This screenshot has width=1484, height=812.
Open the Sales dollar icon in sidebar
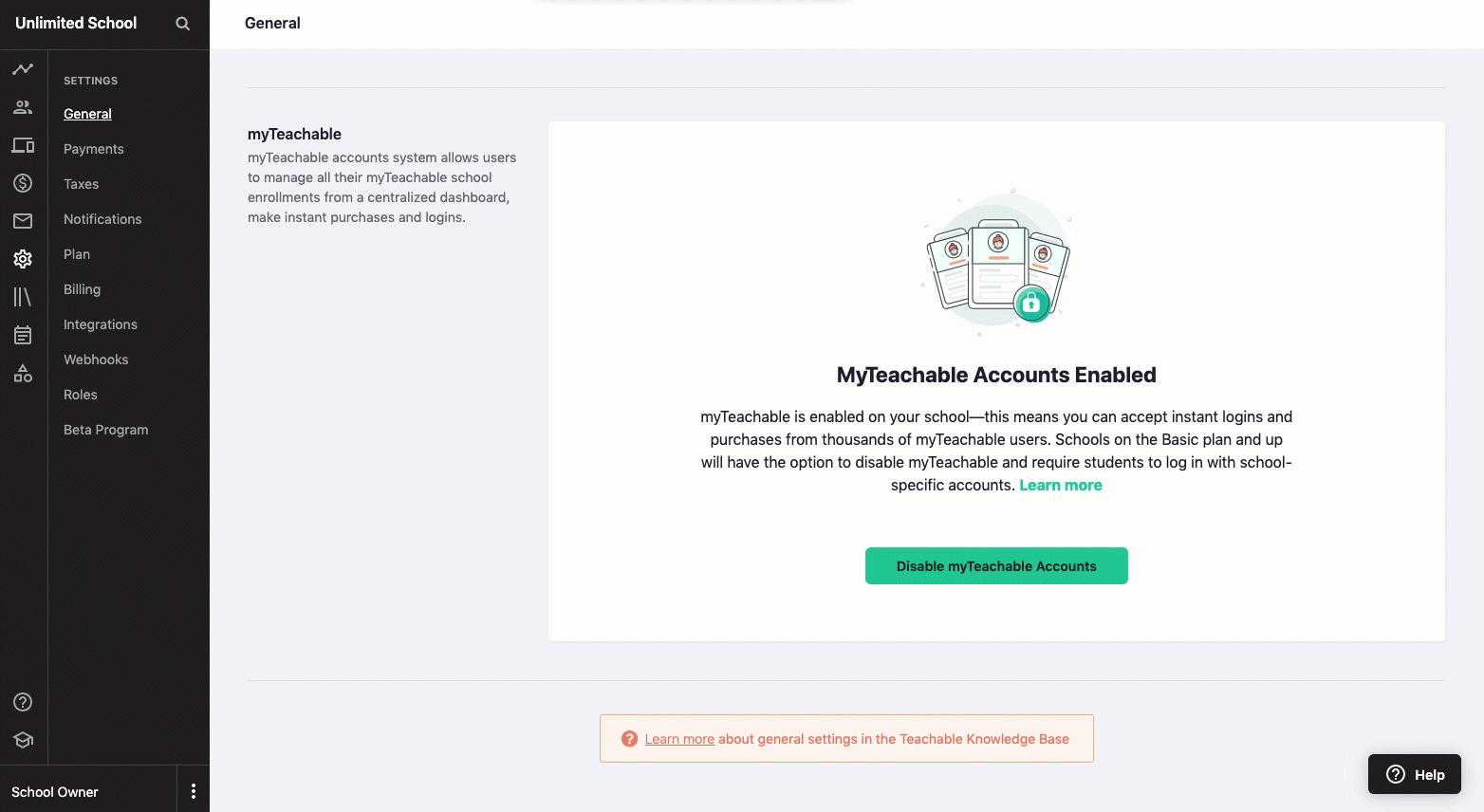(23, 183)
